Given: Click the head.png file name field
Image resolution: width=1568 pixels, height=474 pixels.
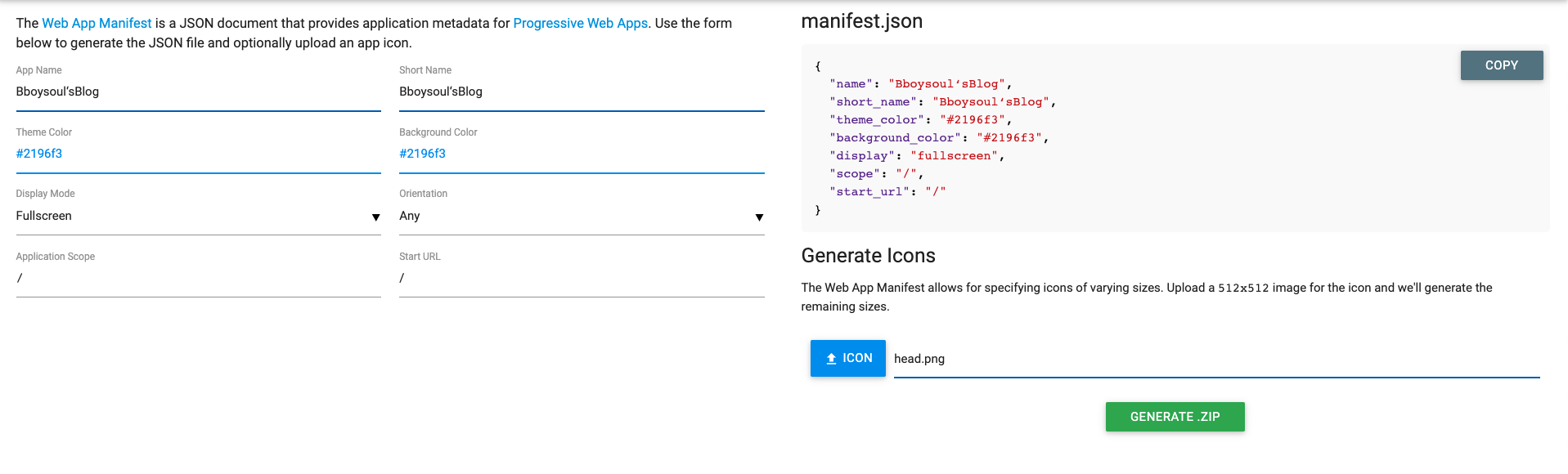Looking at the screenshot, I should pos(1215,359).
